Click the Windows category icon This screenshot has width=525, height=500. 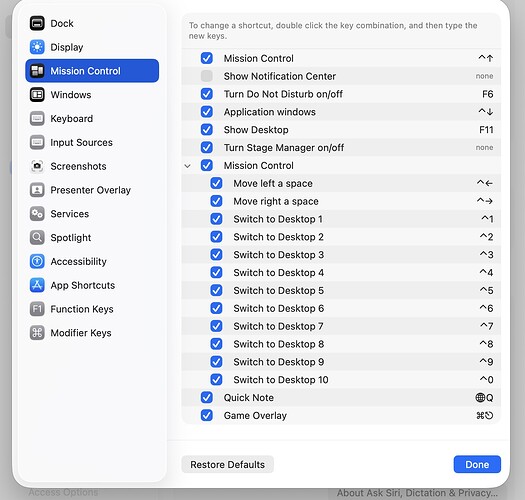(x=37, y=95)
